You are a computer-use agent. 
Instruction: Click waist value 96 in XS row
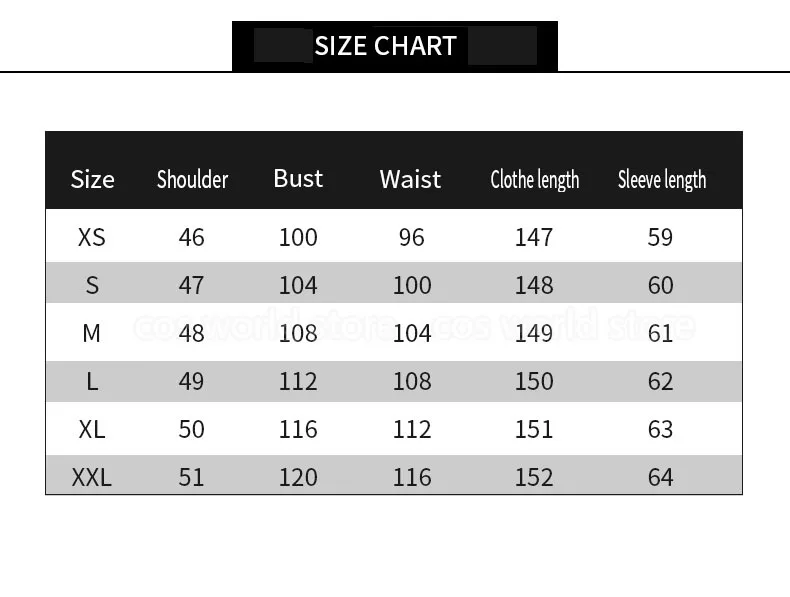point(411,237)
